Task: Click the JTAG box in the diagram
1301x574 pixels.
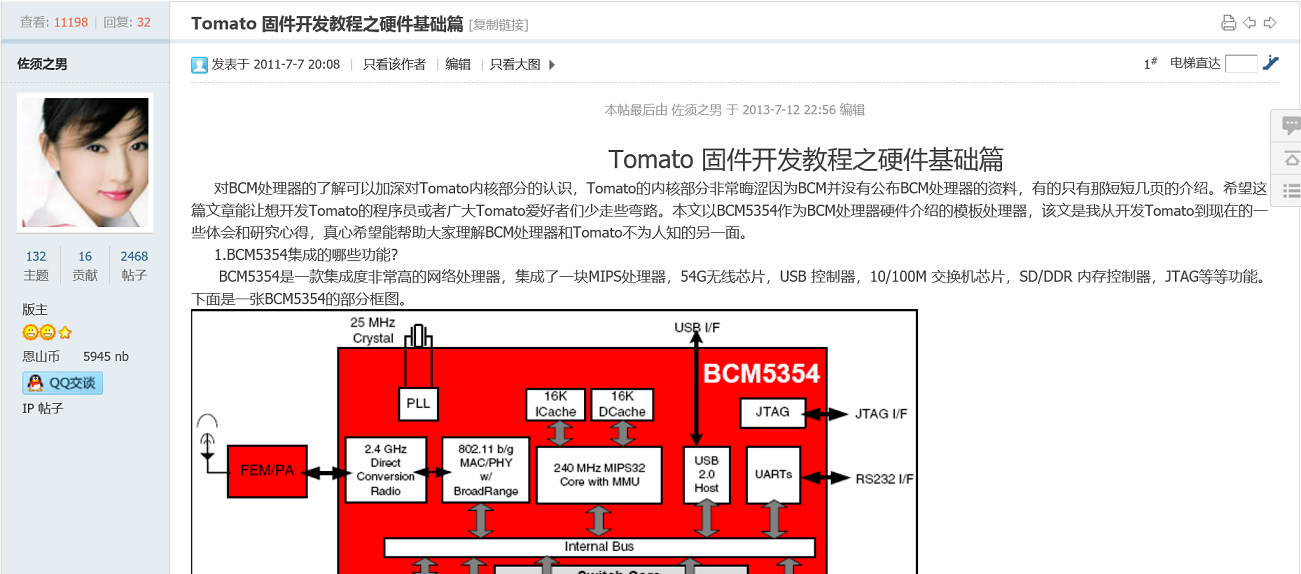Action: [773, 412]
